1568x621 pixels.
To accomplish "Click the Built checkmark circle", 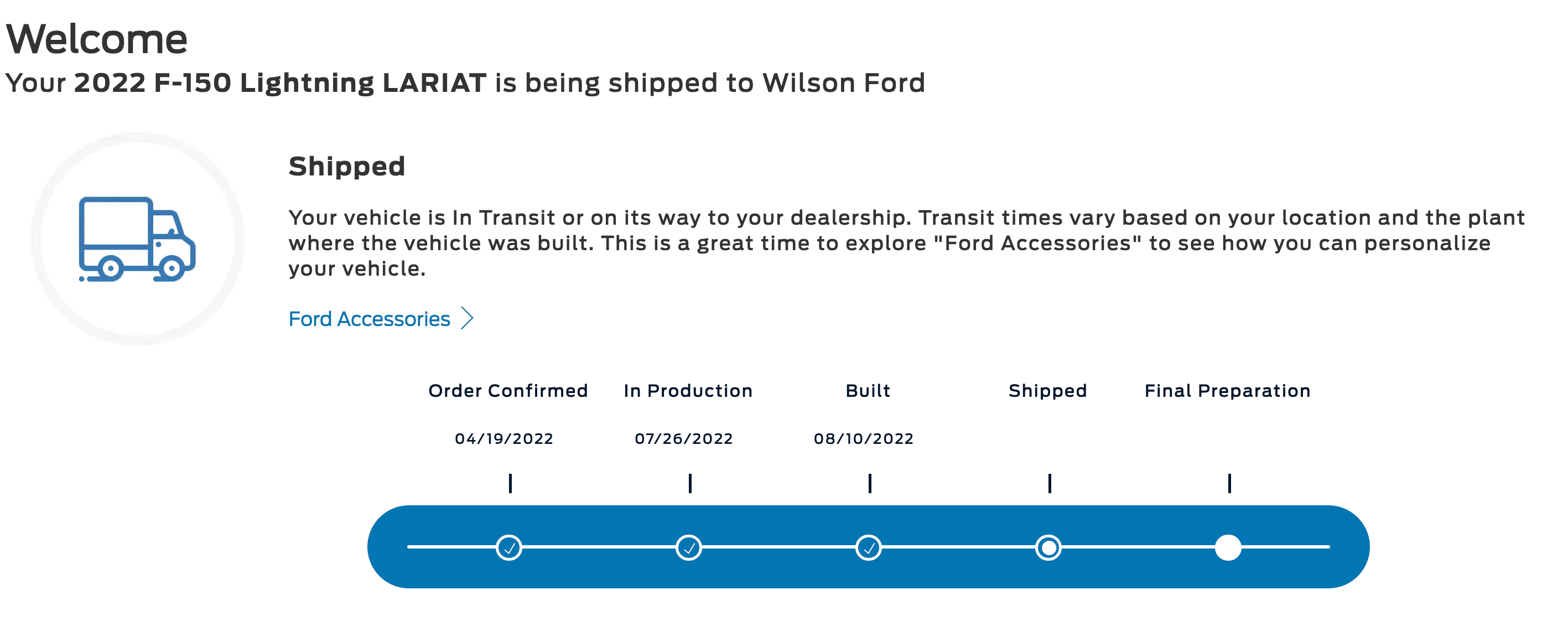I will click(x=869, y=547).
